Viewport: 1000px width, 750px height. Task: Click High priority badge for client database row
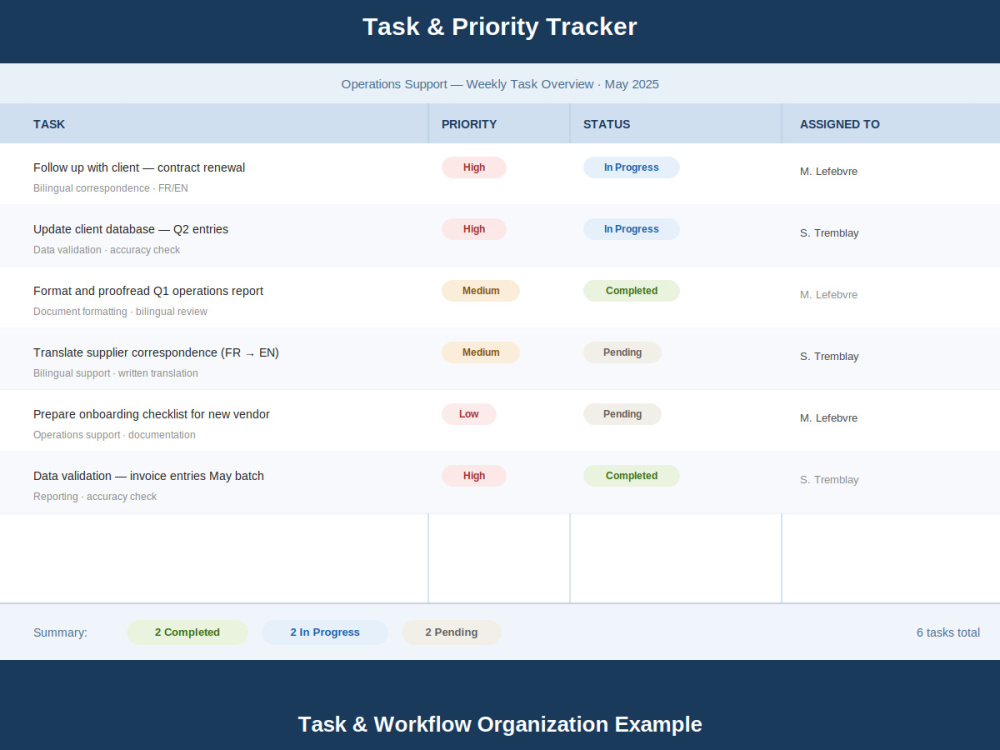(474, 229)
